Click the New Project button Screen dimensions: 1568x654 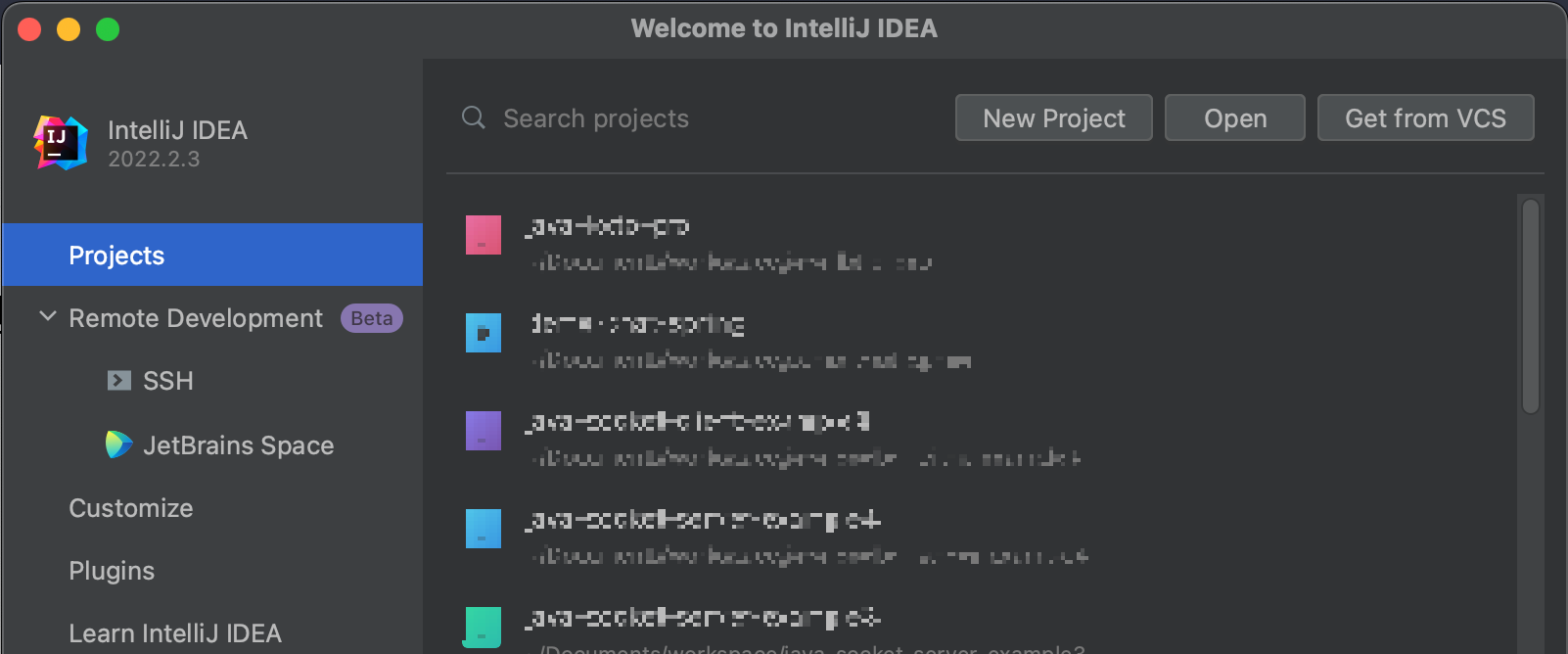[1054, 117]
